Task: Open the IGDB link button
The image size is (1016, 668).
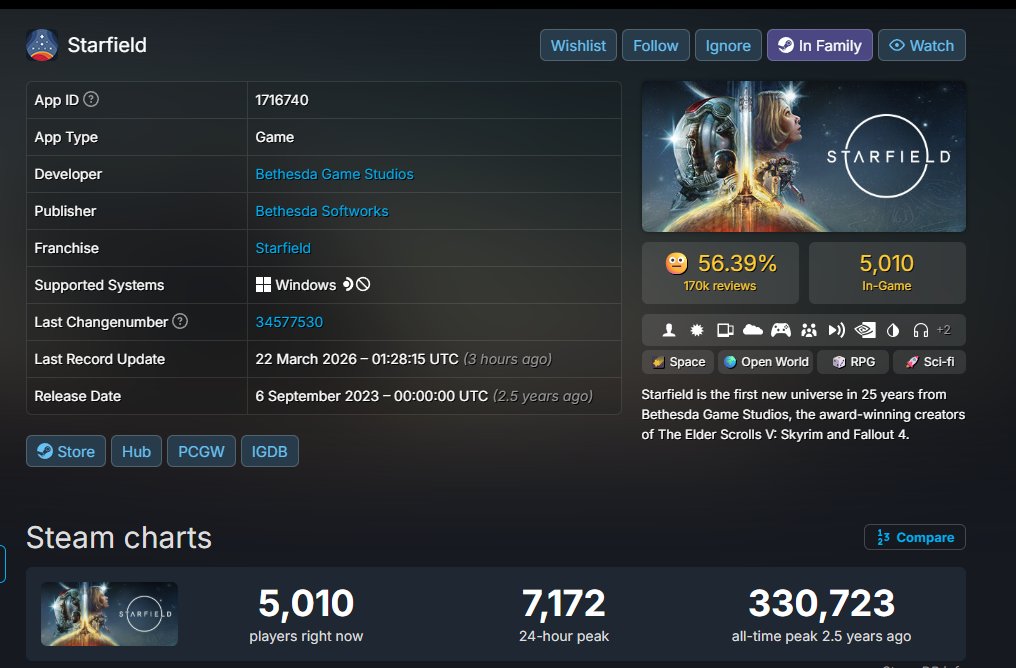Action: pos(270,451)
